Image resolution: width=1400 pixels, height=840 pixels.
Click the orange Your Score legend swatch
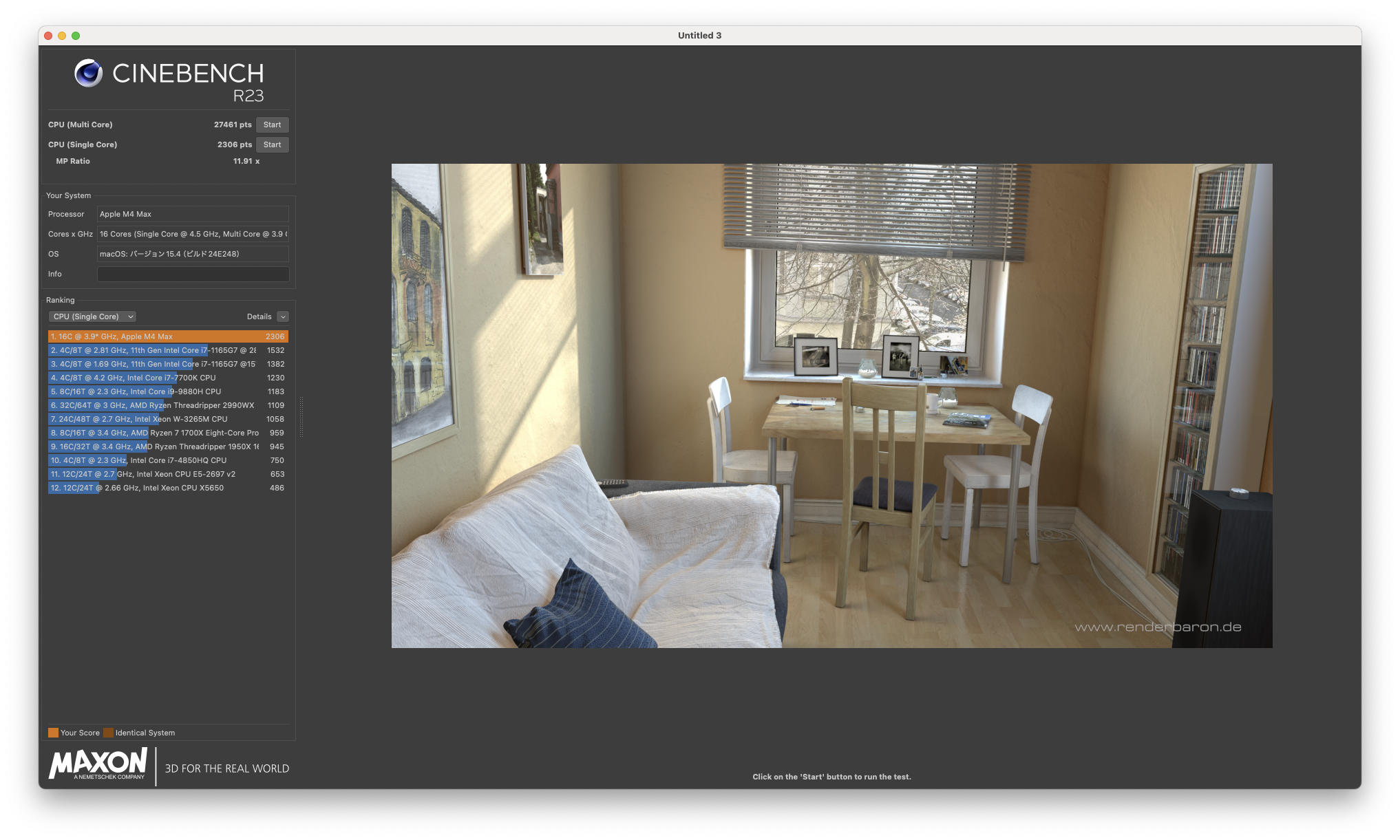pos(53,733)
